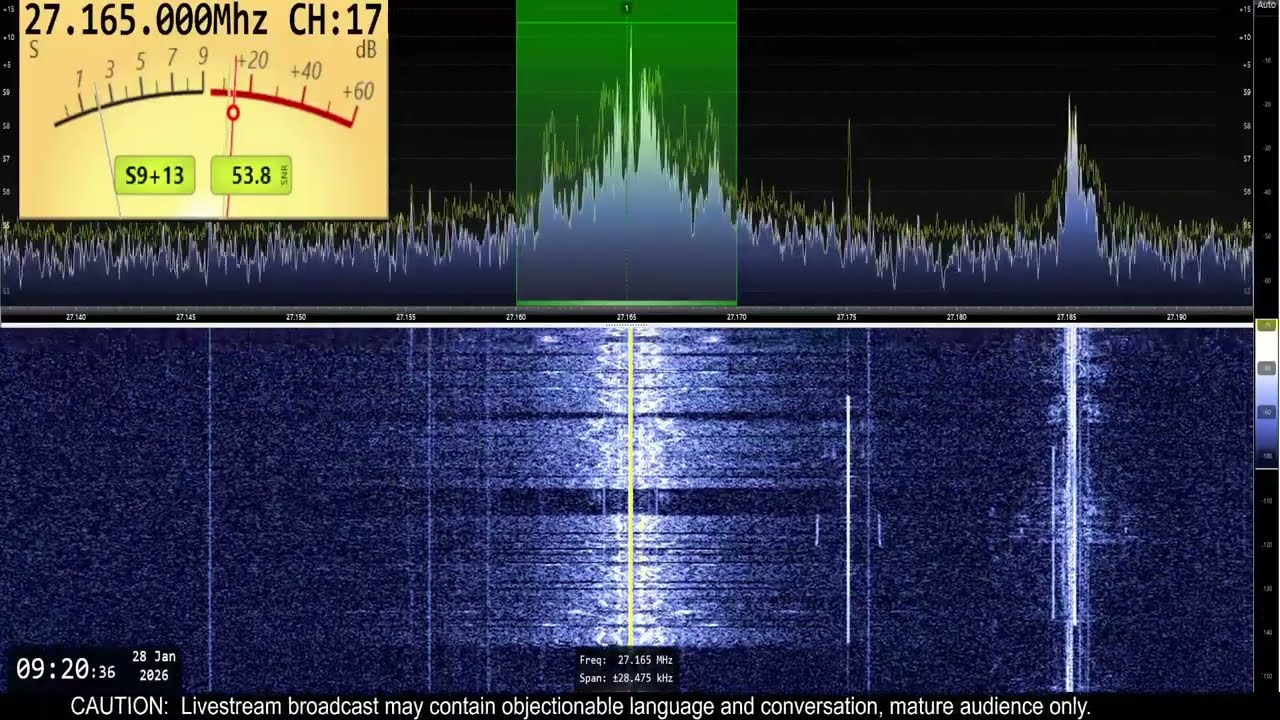1280x720 pixels.
Task: Click 27.175 on the frequency scale
Action: 846,317
